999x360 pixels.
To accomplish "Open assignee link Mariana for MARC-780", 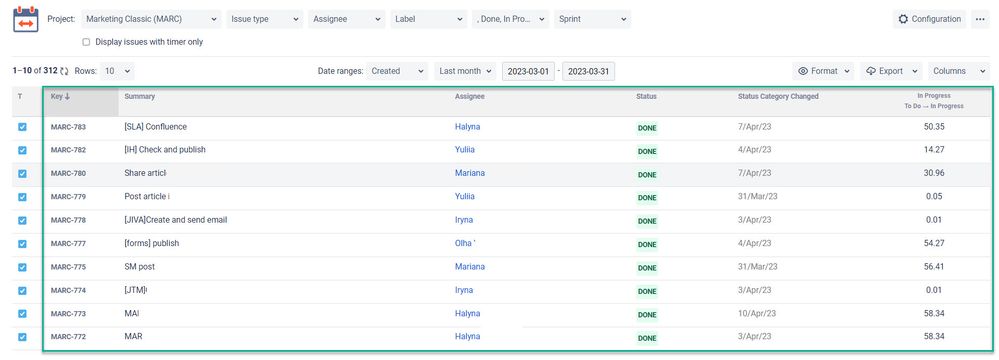I will (470, 173).
